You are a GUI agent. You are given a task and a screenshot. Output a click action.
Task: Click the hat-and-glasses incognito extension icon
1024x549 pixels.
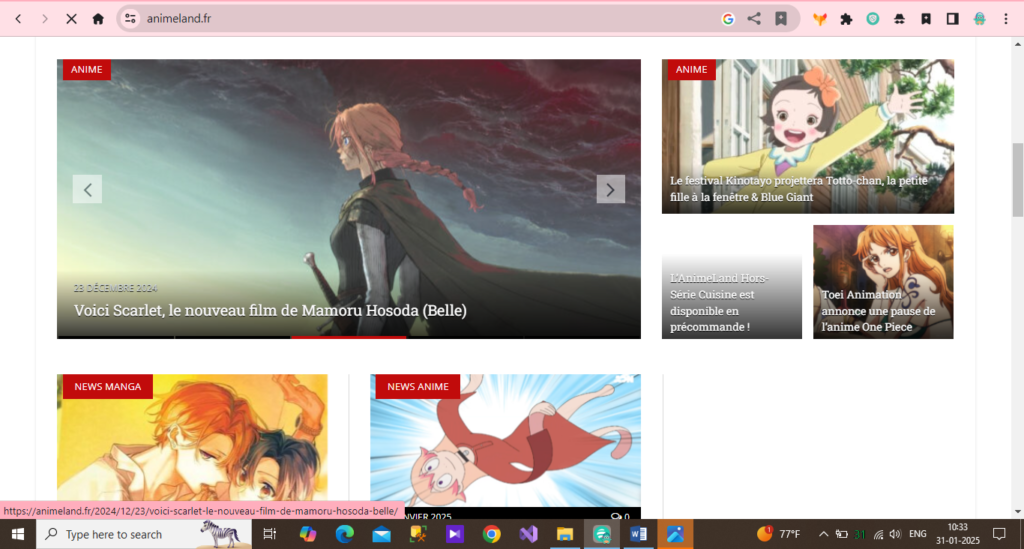(899, 19)
